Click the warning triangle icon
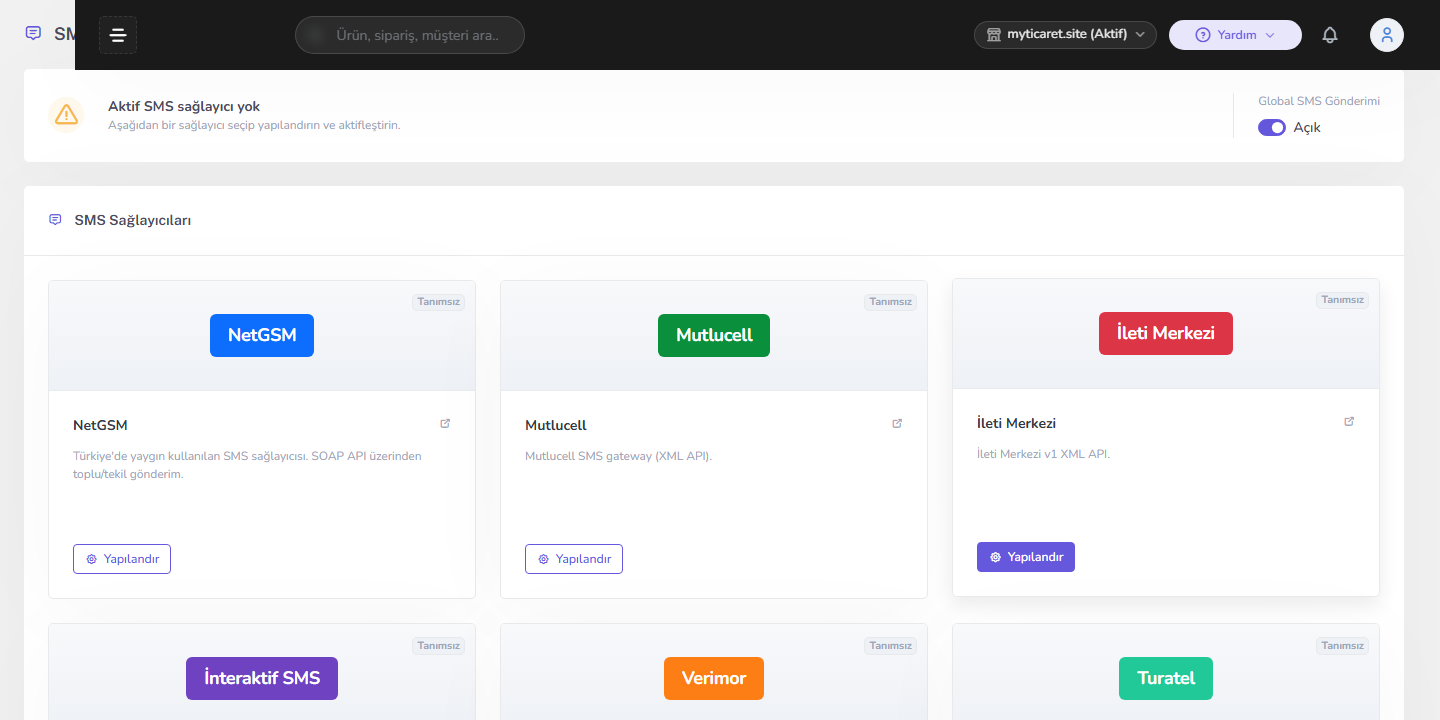 pos(66,114)
